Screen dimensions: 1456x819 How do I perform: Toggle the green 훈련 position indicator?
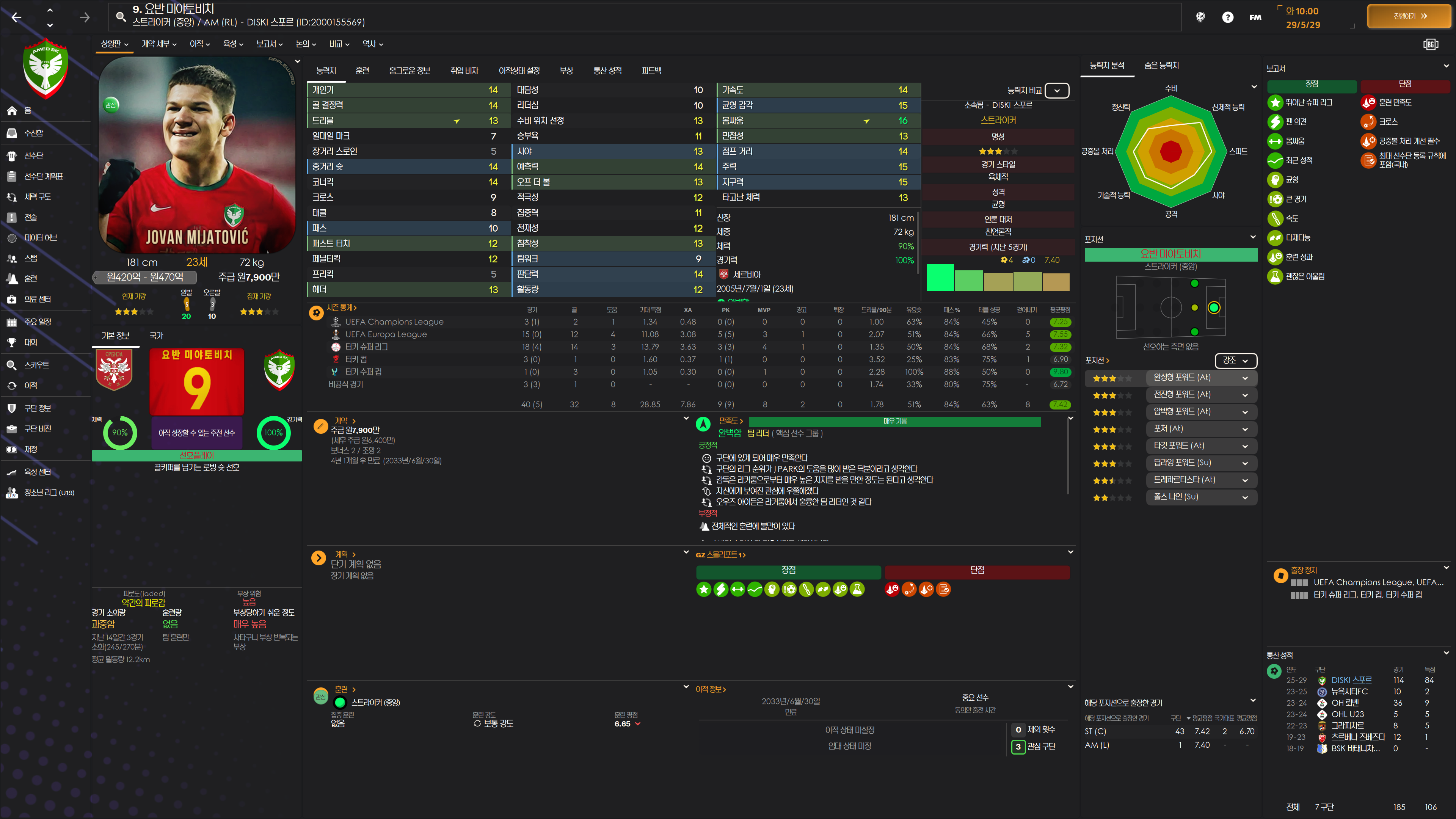(x=340, y=703)
